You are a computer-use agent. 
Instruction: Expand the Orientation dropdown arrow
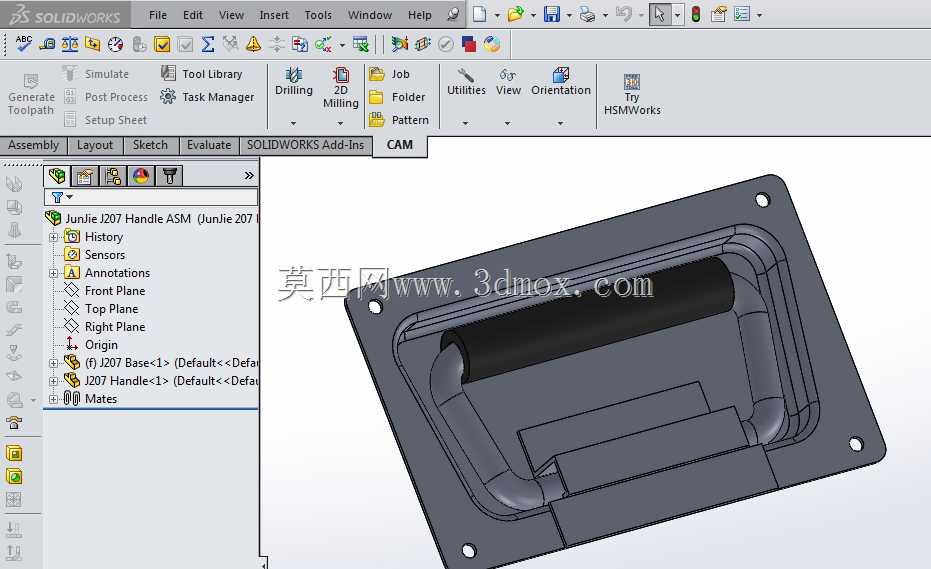560,123
